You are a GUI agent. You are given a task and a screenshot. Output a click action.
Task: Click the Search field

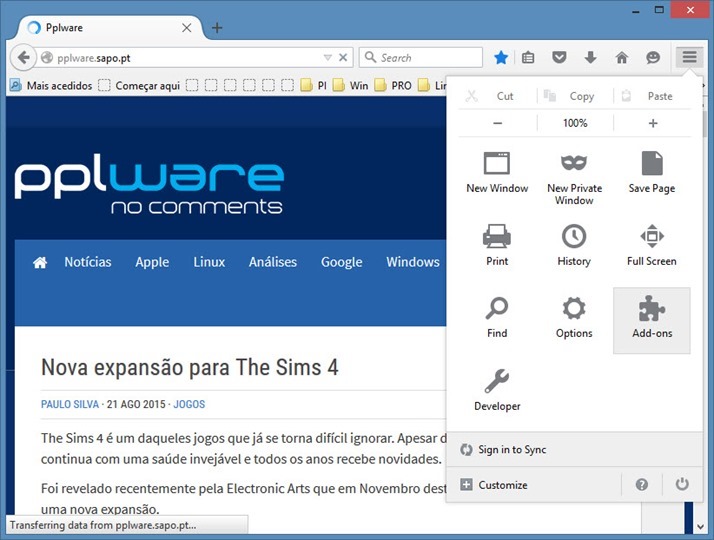click(x=421, y=57)
